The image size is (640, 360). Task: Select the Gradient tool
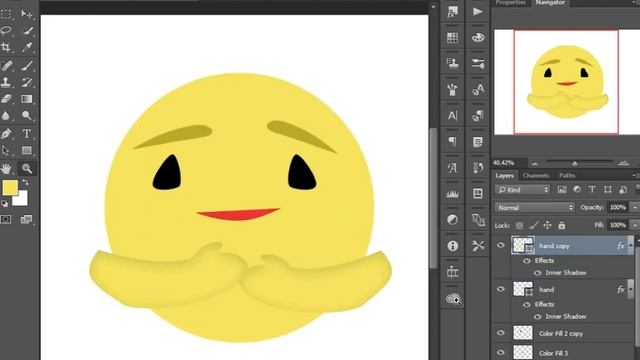tap(27, 99)
